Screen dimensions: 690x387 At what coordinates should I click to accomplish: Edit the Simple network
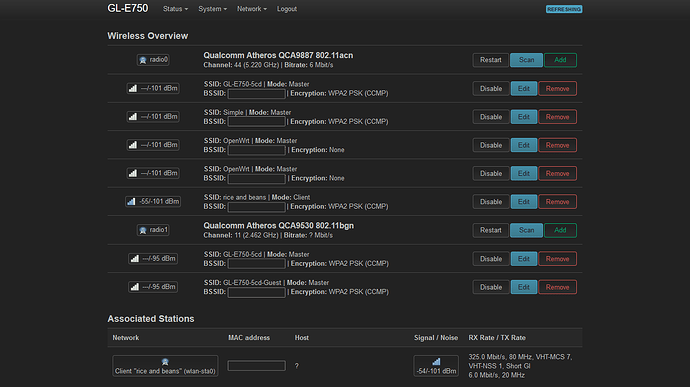tap(524, 117)
